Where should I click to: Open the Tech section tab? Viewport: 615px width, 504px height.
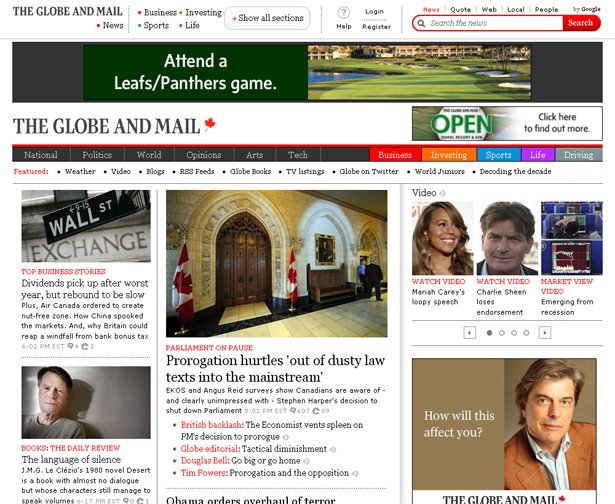coord(298,155)
